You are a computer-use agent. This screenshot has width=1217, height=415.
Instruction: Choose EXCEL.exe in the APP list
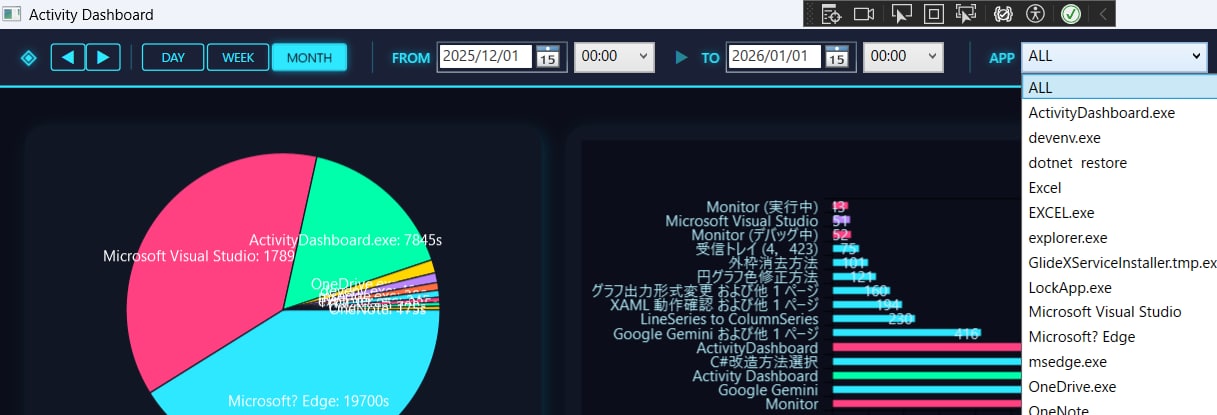coord(1119,213)
